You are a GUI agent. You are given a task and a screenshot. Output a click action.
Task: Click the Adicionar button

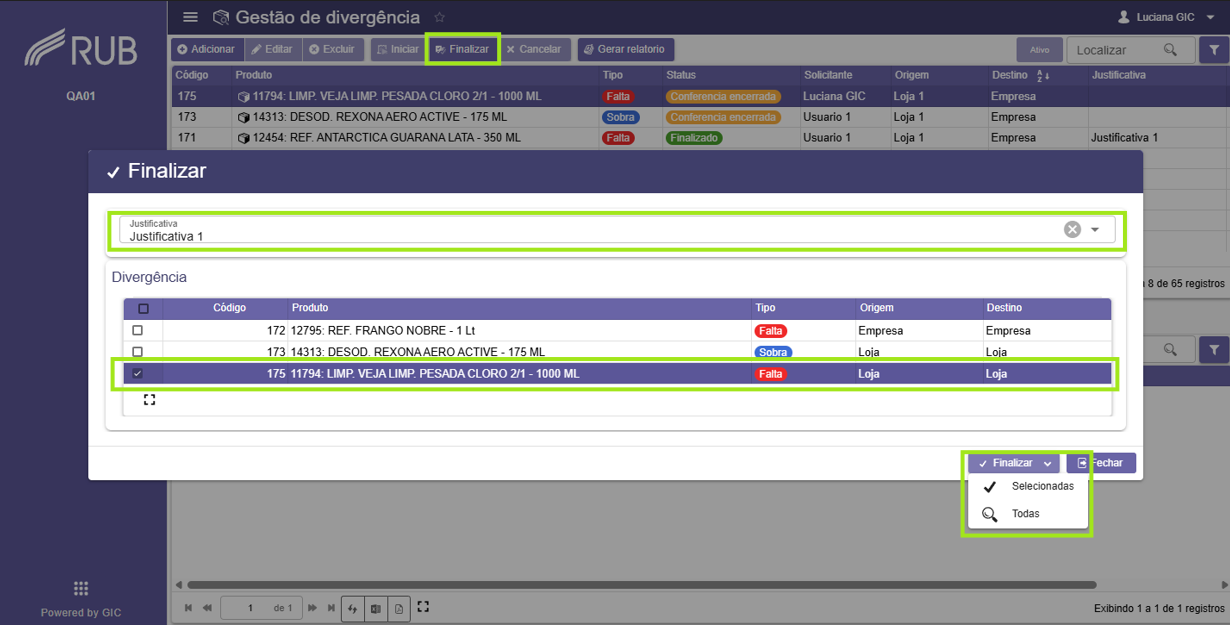(206, 49)
